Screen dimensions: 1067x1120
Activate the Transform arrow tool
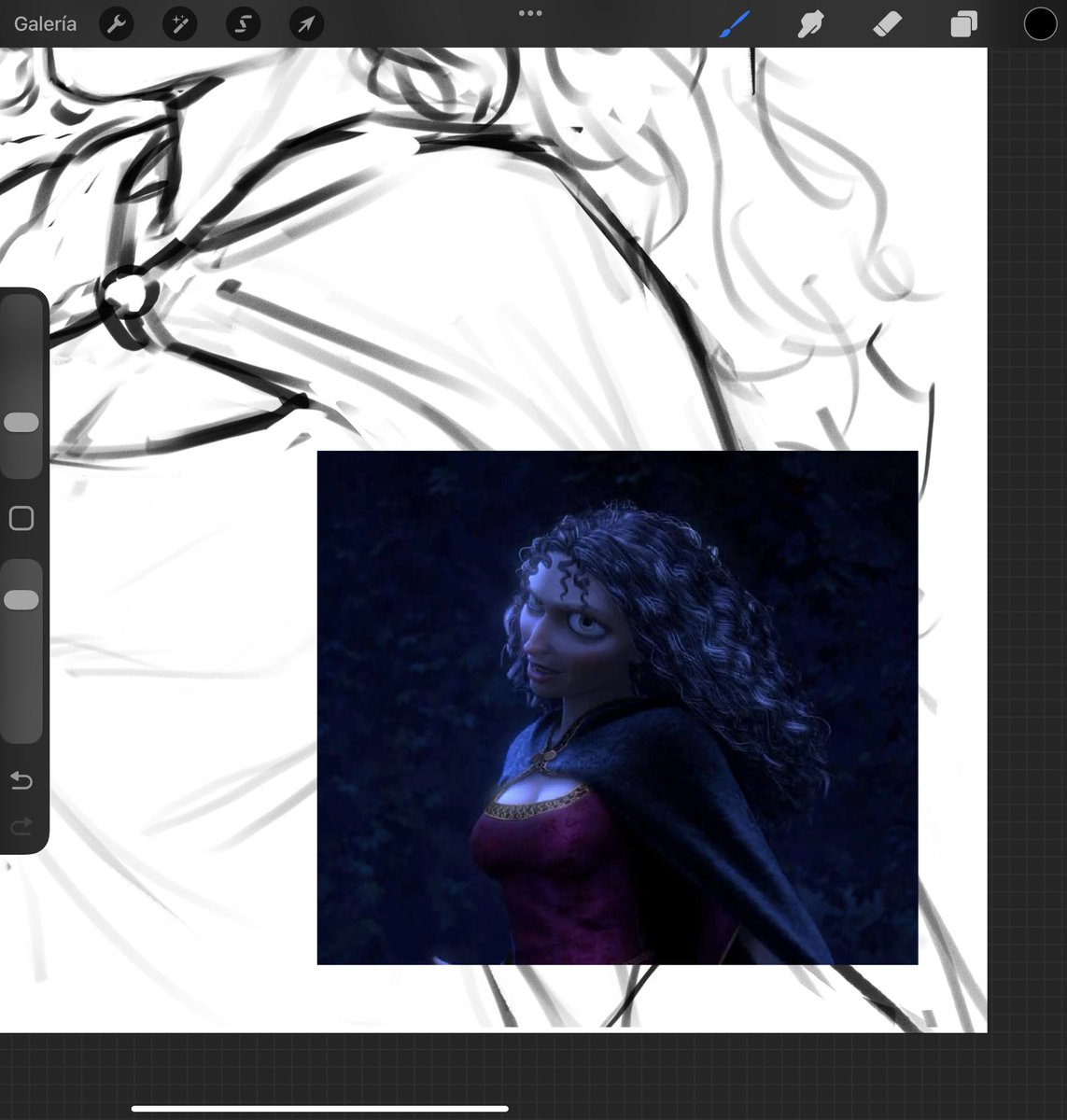(x=306, y=24)
